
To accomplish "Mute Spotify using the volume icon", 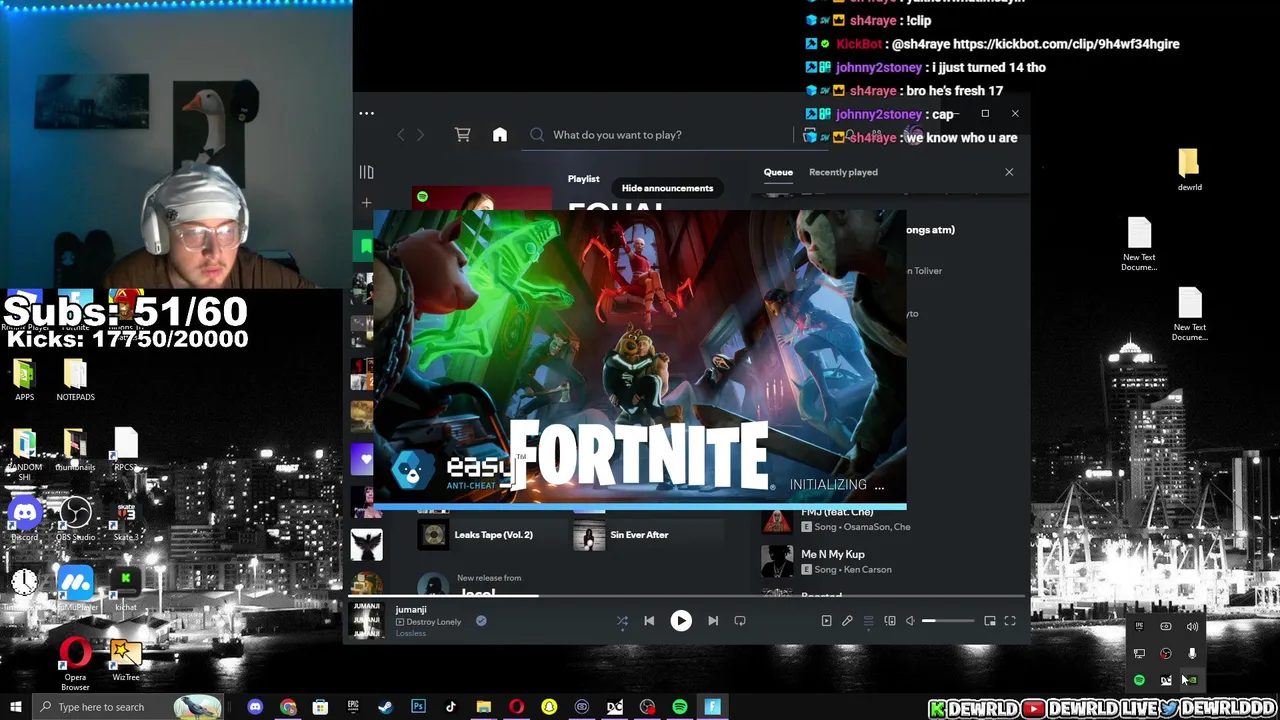I will click(910, 621).
